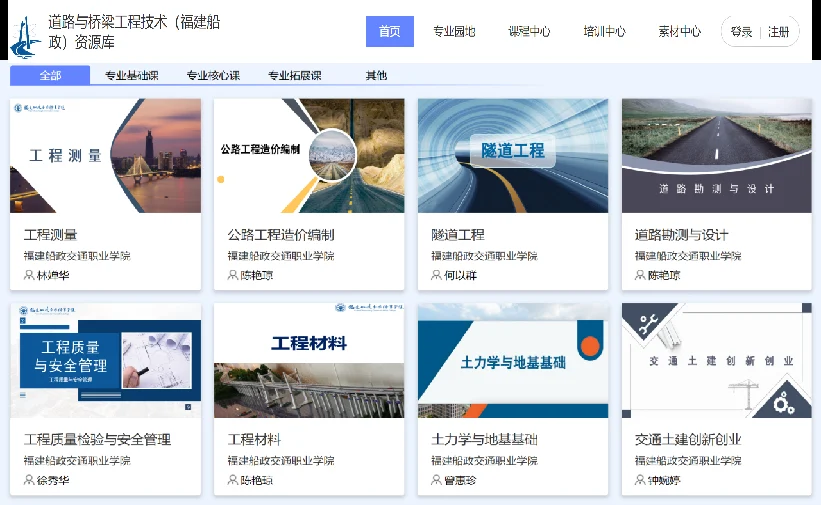Click the 工程材料 course title text

tap(254, 440)
